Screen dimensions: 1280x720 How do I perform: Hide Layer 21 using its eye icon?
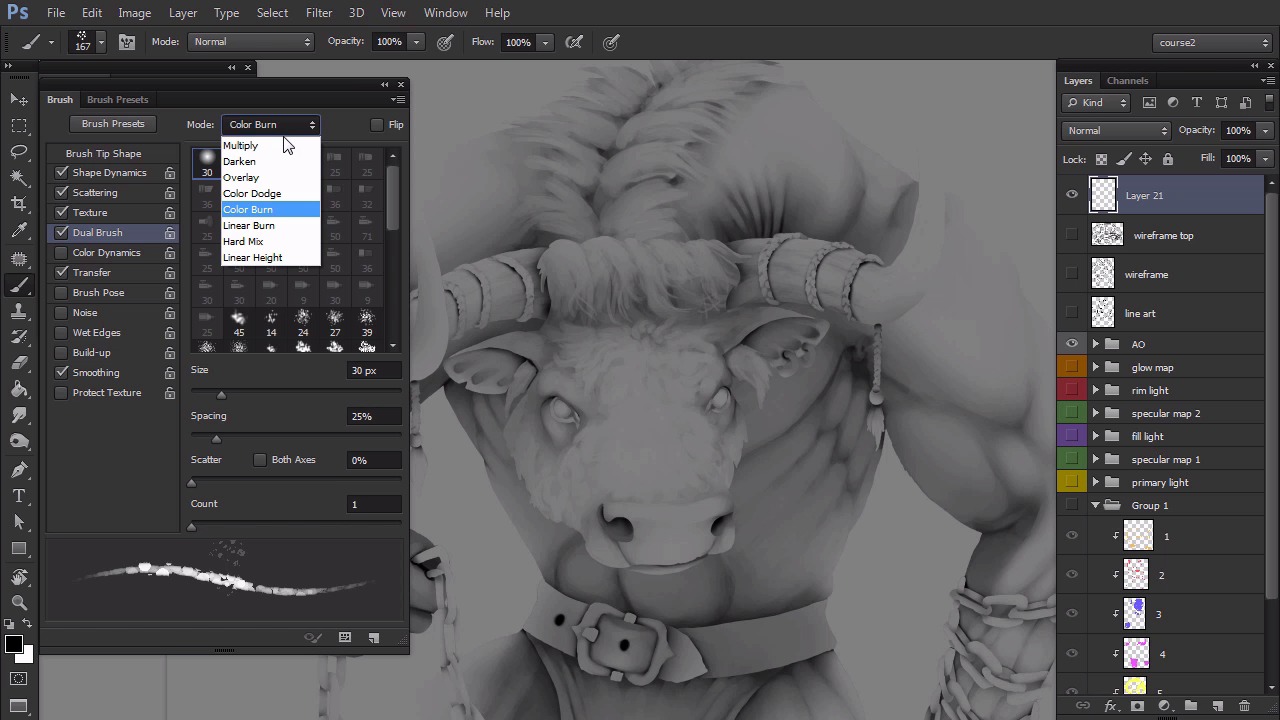click(1072, 196)
